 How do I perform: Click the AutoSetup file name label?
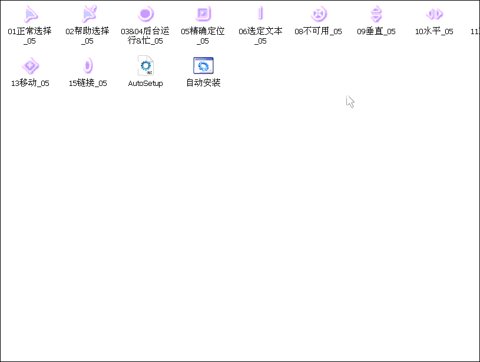pyautogui.click(x=146, y=83)
